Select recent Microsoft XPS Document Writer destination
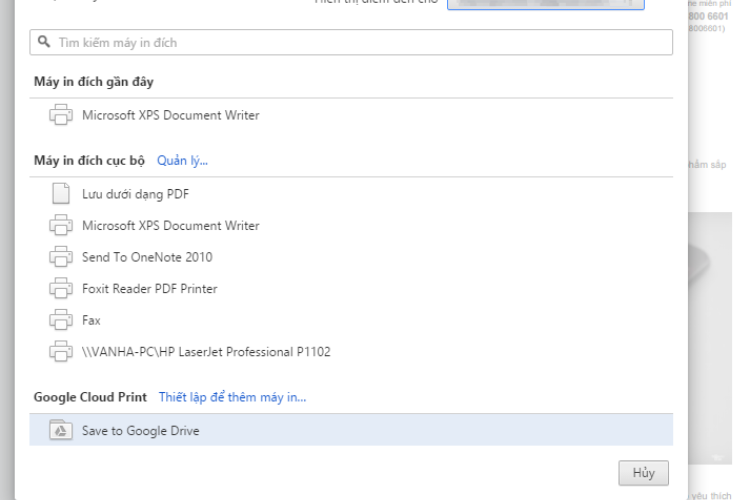 351,115
